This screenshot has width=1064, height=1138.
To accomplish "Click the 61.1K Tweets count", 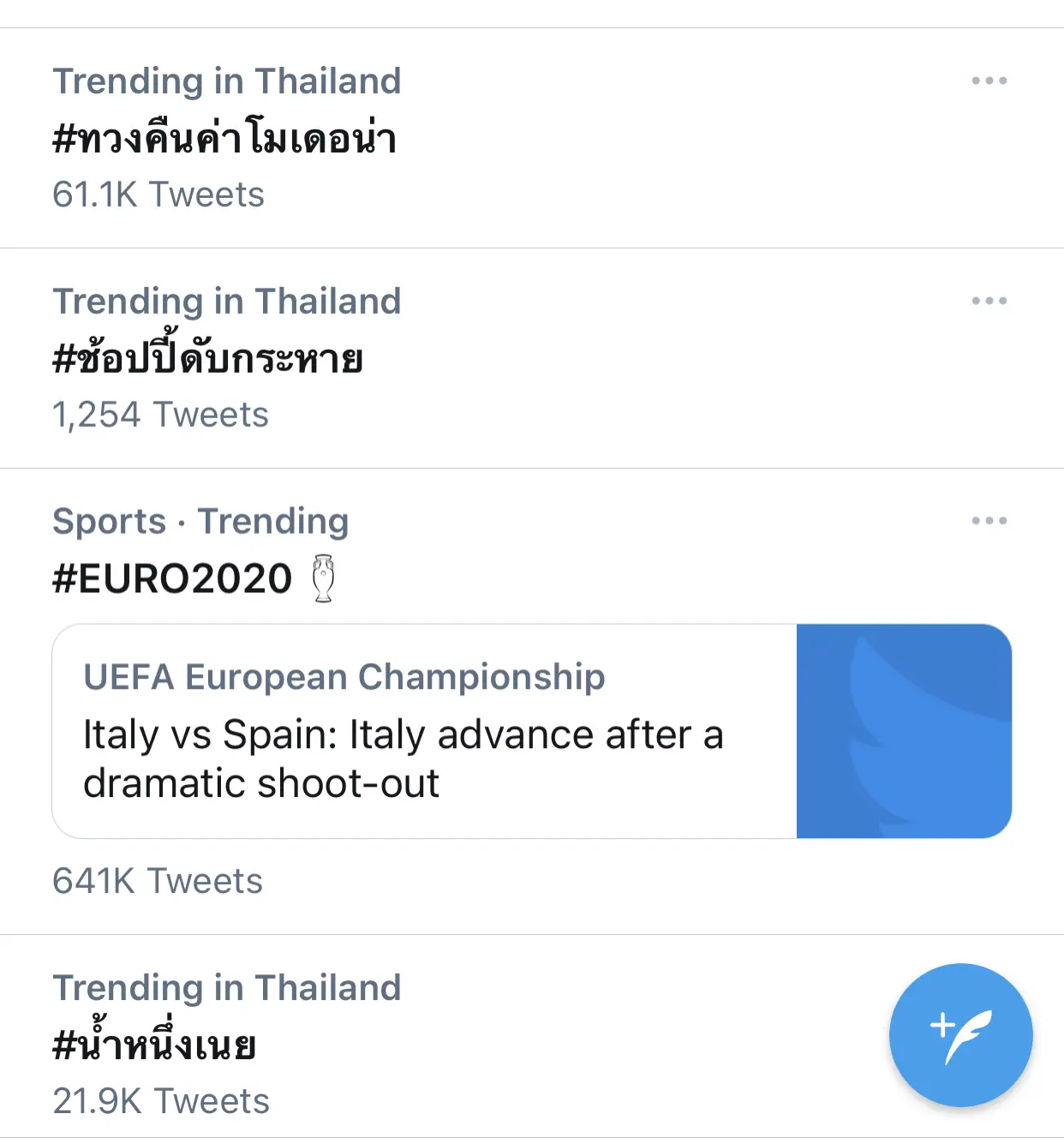I will coord(158,195).
